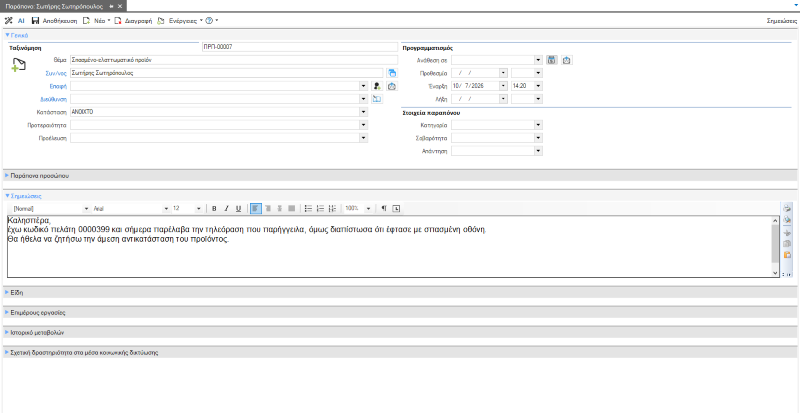This screenshot has height=413, width=800.
Task: Open the Διεύθυνση link label
Action: 55,99
